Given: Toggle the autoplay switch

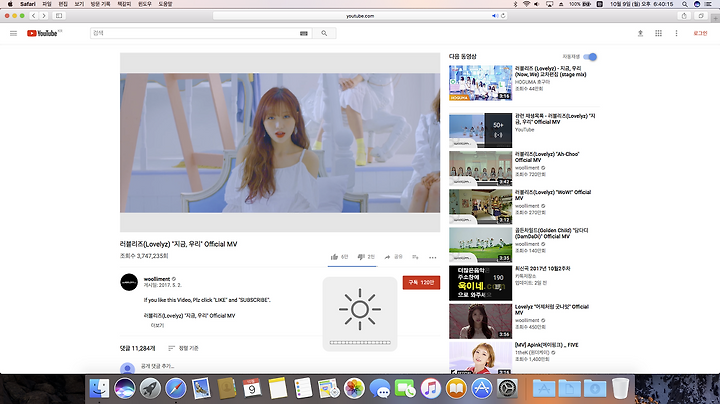Looking at the screenshot, I should (x=590, y=57).
